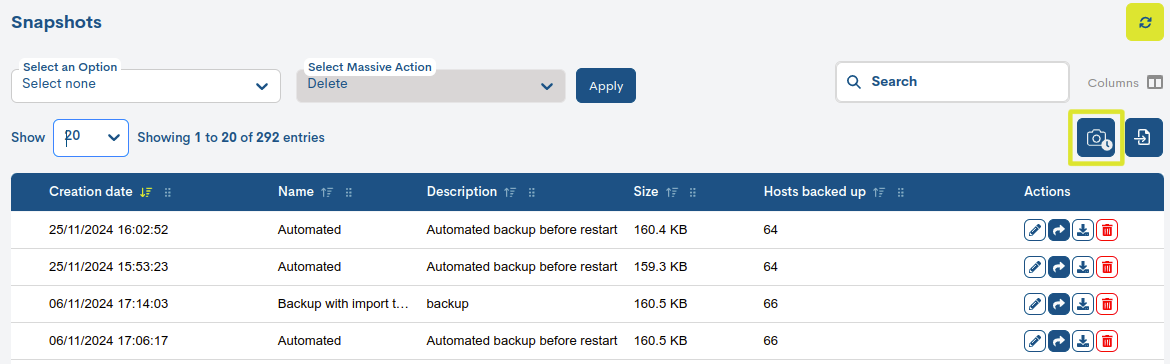1170x364 pixels.
Task: Edit the 17:14:03 snapshot
Action: [x=1034, y=304]
